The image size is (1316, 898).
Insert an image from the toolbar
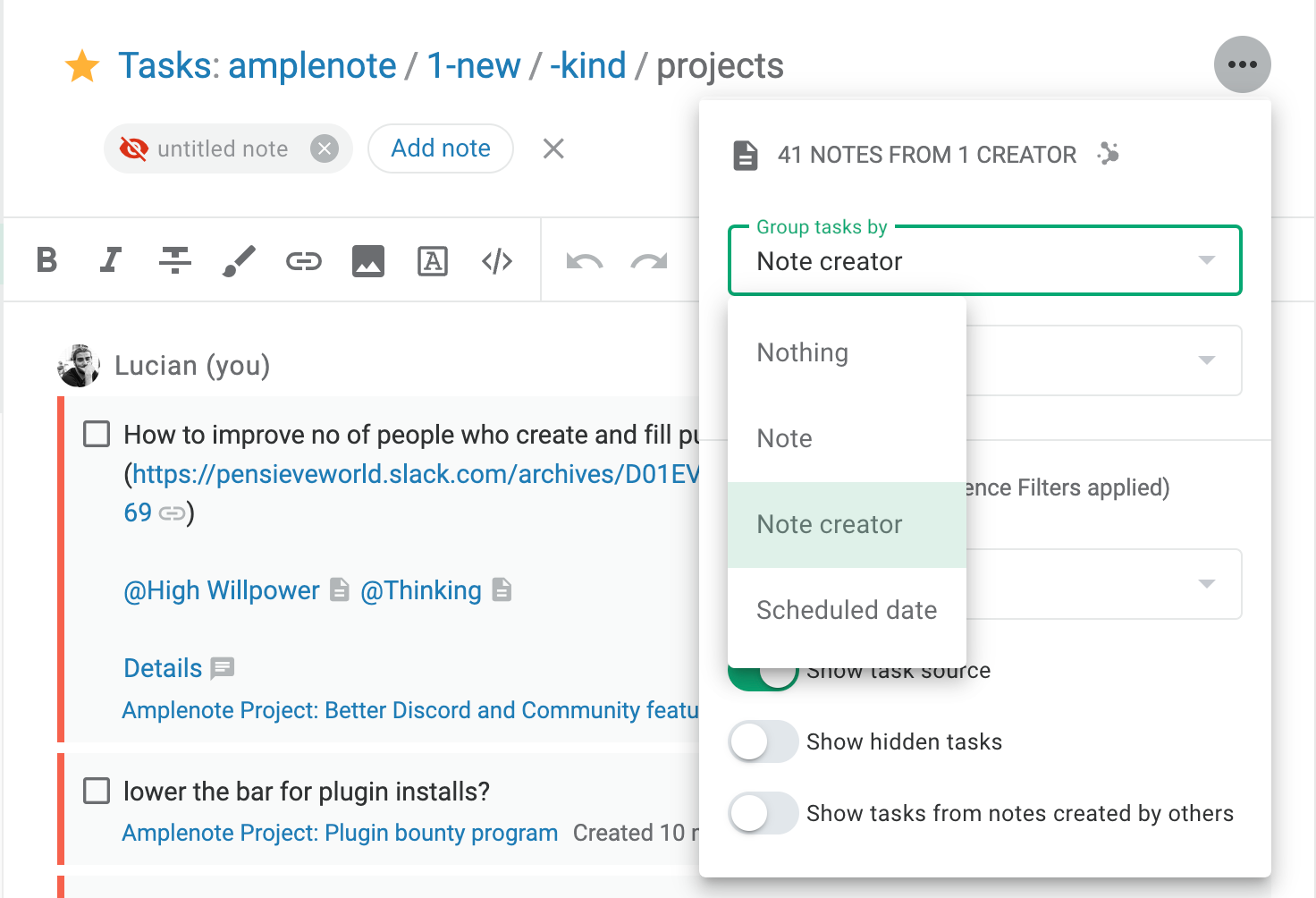coord(367,261)
